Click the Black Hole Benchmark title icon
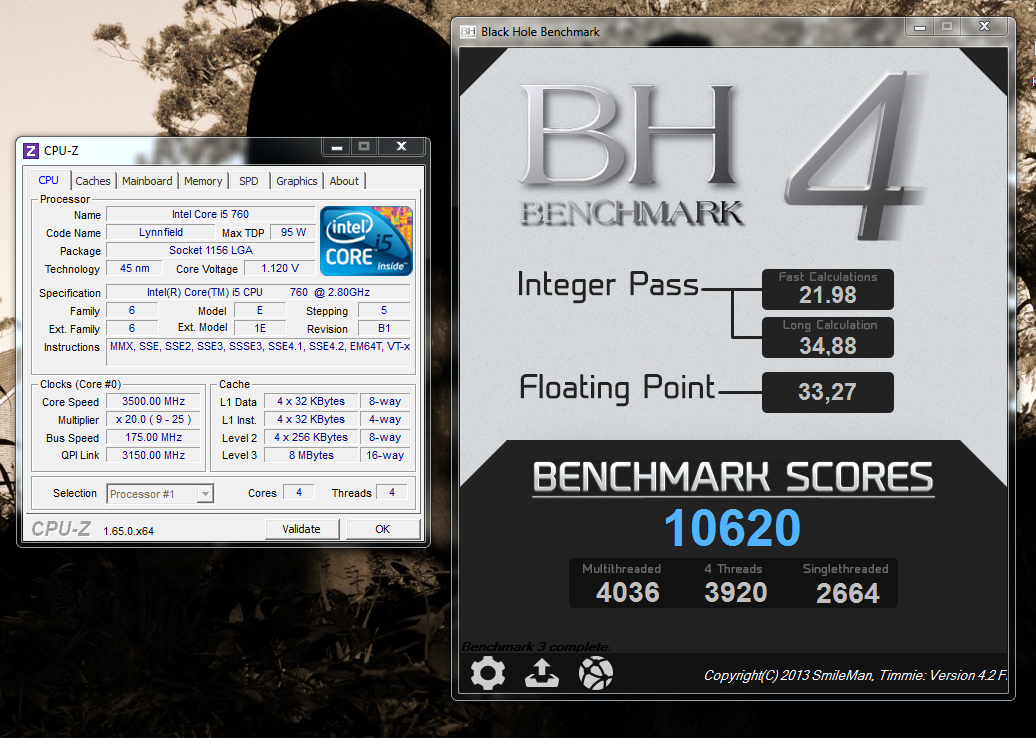 click(468, 32)
